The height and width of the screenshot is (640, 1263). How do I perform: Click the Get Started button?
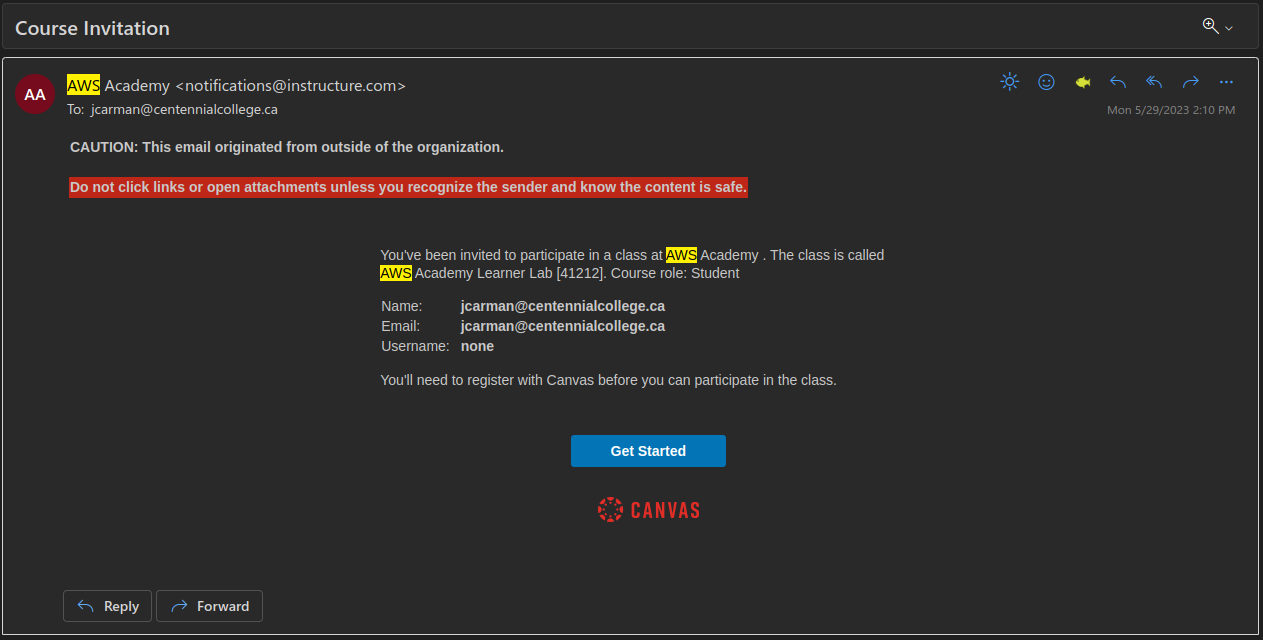click(648, 451)
